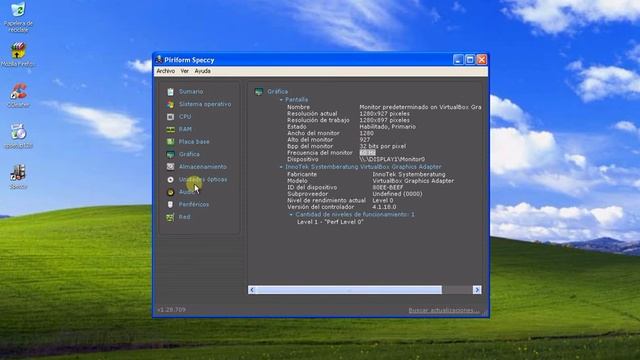Screen dimensions: 640x360
Task: Click the Buscar actualizaciones link
Action: [444, 310]
